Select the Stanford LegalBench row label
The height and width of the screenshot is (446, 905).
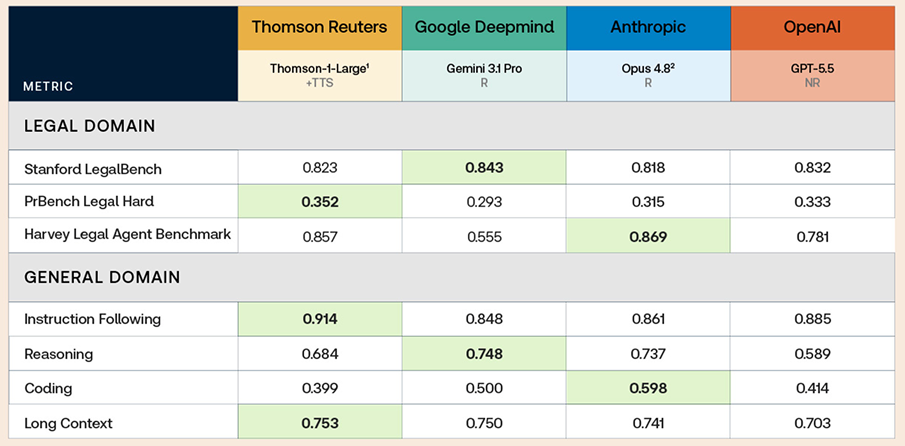(93, 168)
